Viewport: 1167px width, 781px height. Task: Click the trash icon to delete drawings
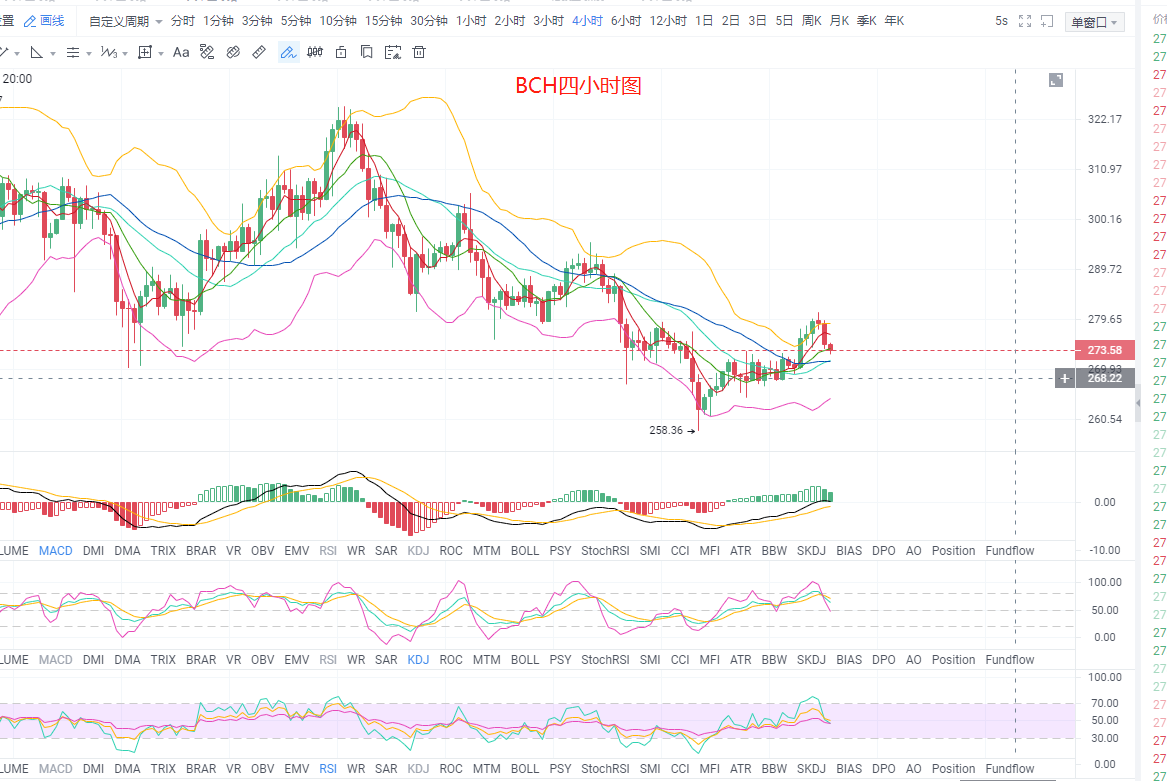click(x=418, y=52)
